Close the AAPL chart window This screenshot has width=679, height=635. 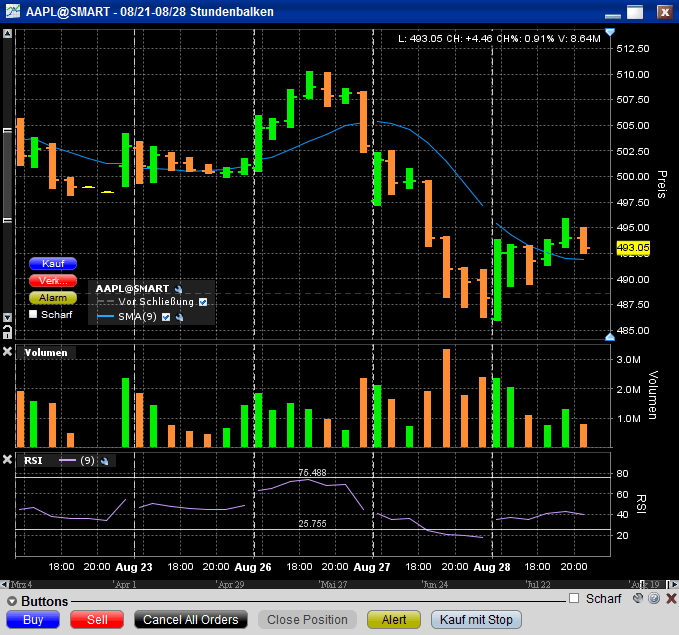pyautogui.click(x=664, y=12)
